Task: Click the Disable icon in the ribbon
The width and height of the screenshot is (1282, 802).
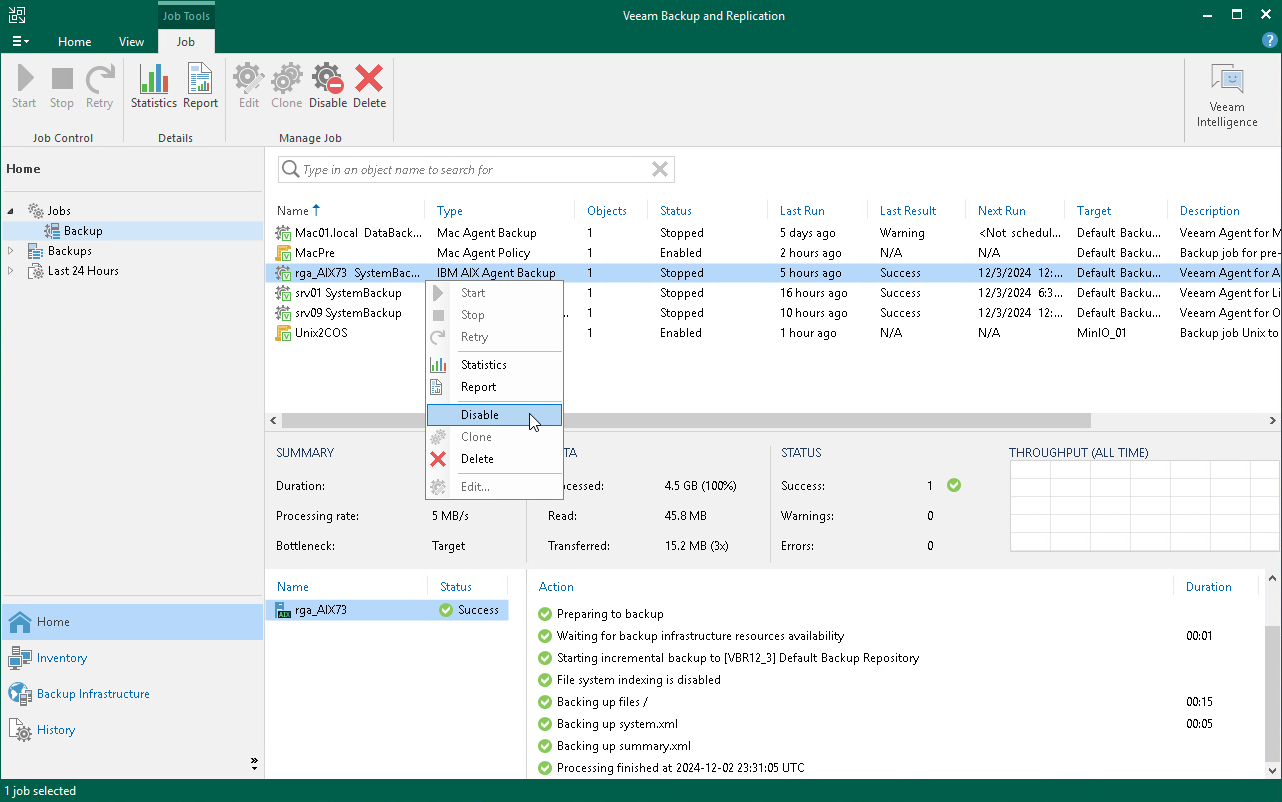Action: 327,86
